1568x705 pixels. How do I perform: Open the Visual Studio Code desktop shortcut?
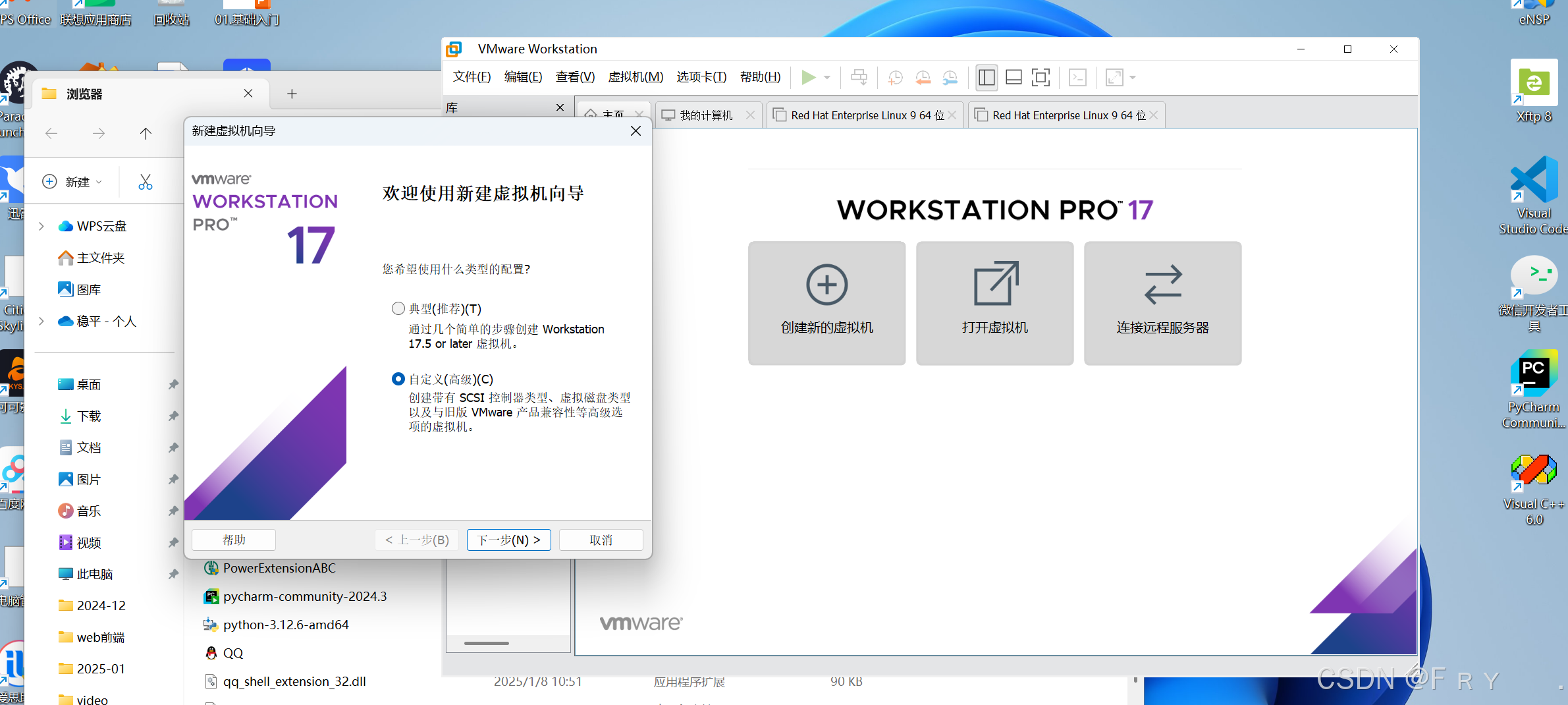pos(1534,195)
